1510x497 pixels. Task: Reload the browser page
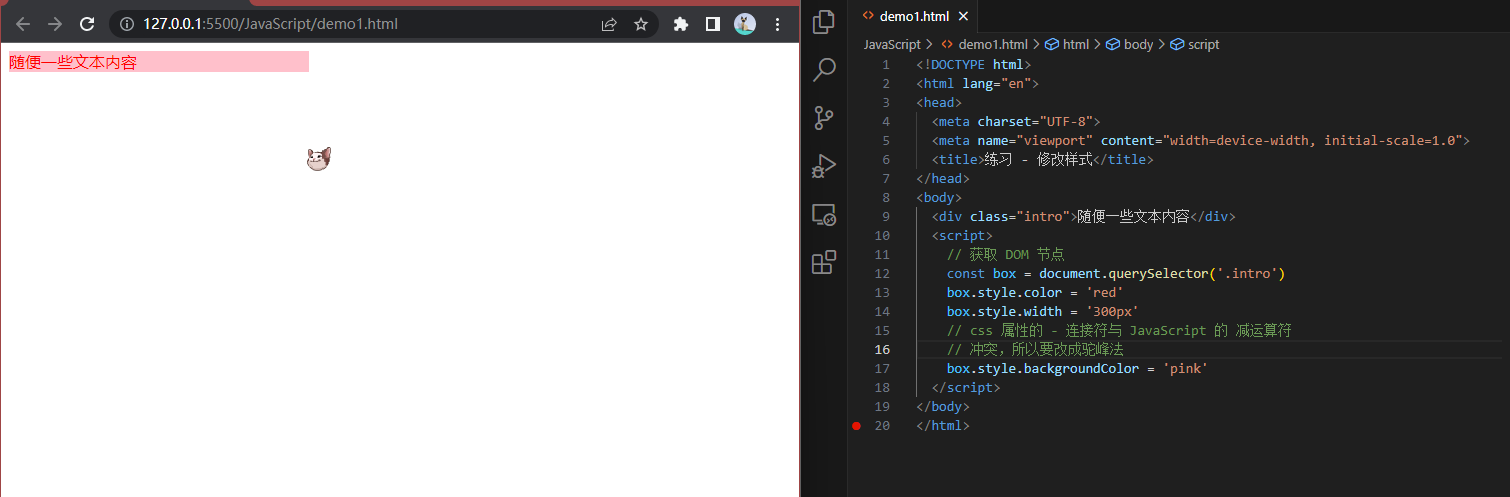coord(87,24)
